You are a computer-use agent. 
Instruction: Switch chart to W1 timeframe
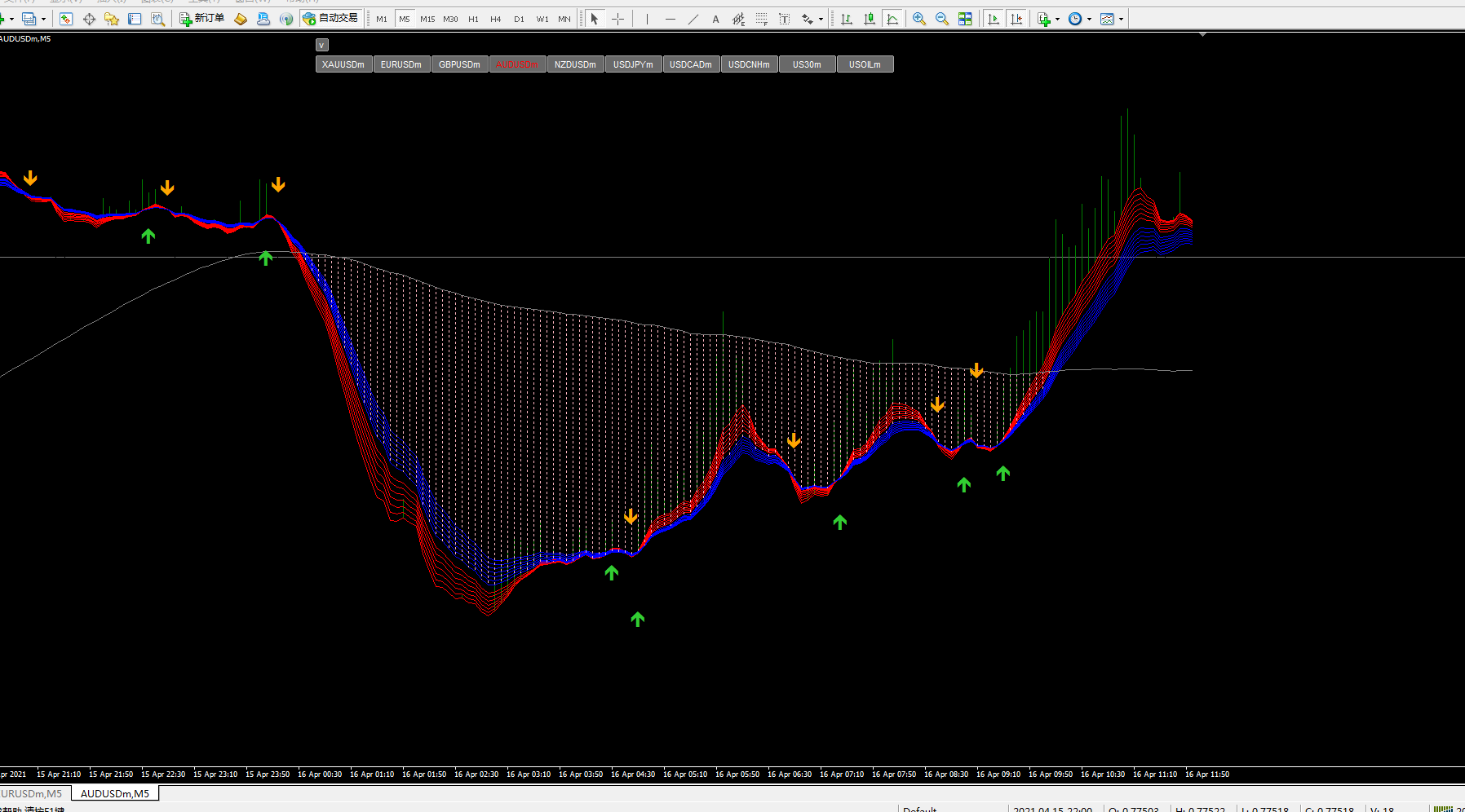coord(542,19)
